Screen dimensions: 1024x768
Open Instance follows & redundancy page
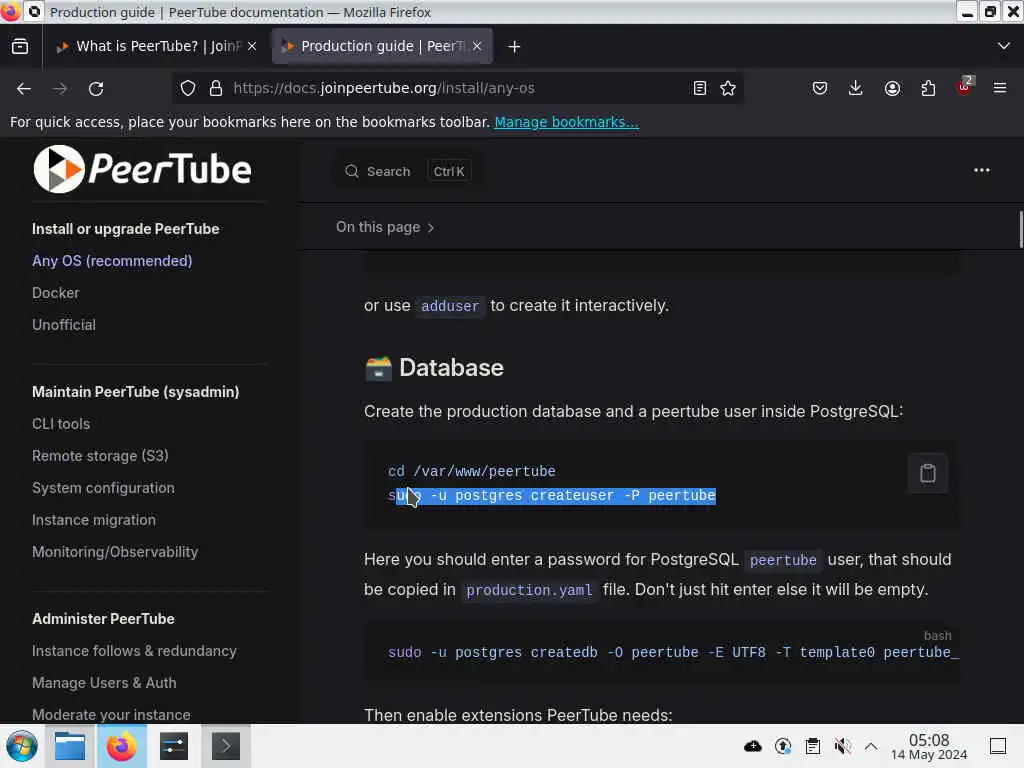[x=135, y=650]
